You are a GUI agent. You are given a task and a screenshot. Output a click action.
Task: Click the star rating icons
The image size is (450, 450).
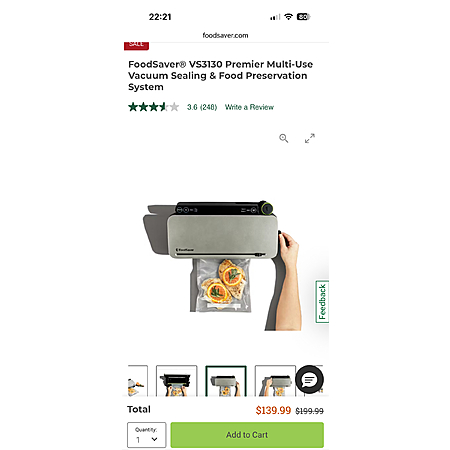(154, 107)
